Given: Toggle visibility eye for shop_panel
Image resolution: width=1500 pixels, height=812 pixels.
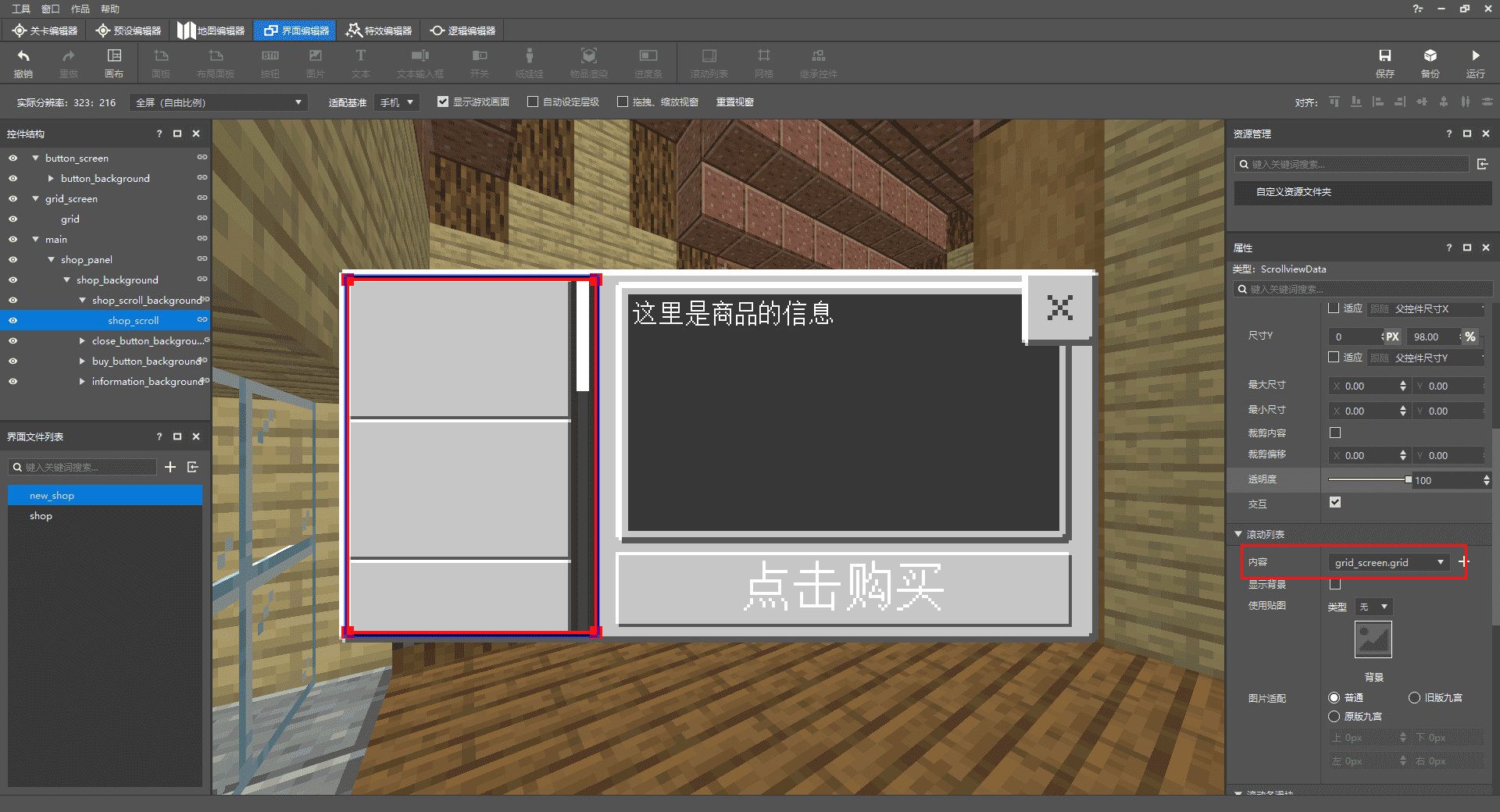Looking at the screenshot, I should 12,259.
